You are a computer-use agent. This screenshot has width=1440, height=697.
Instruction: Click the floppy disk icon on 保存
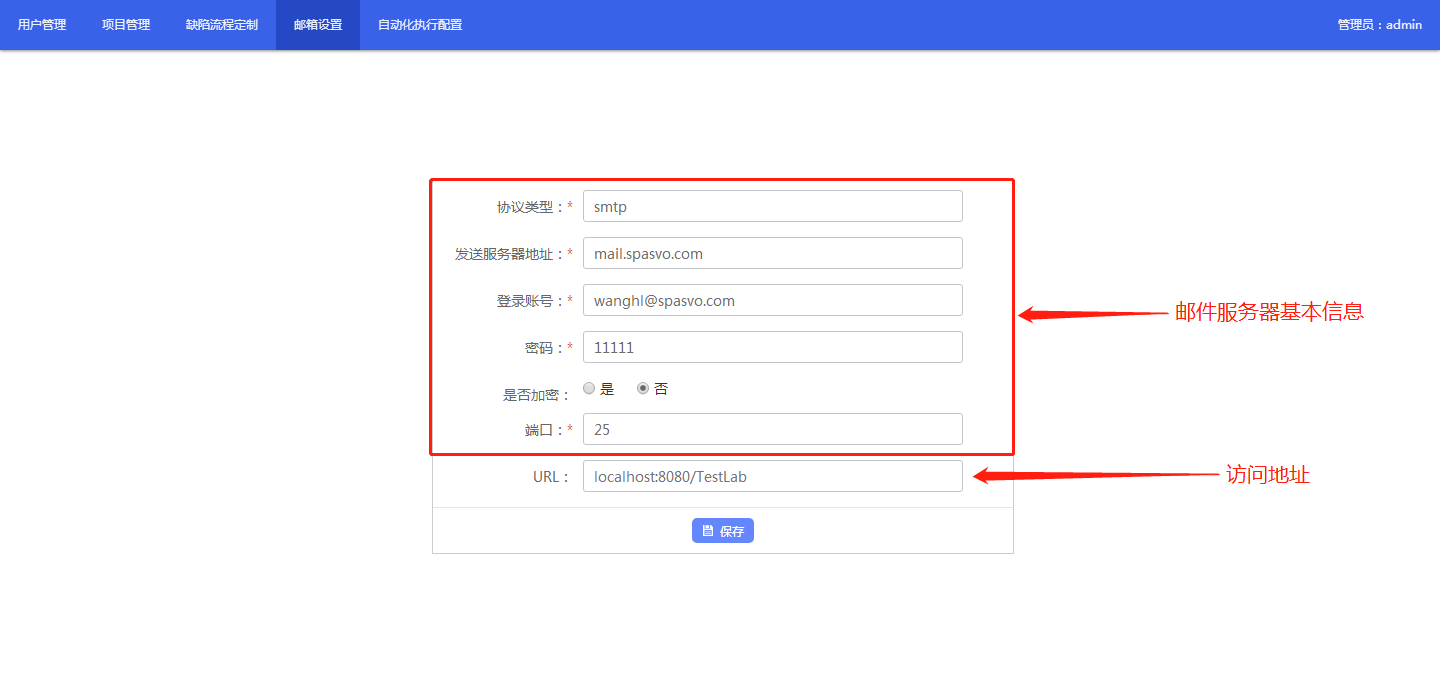click(x=708, y=531)
